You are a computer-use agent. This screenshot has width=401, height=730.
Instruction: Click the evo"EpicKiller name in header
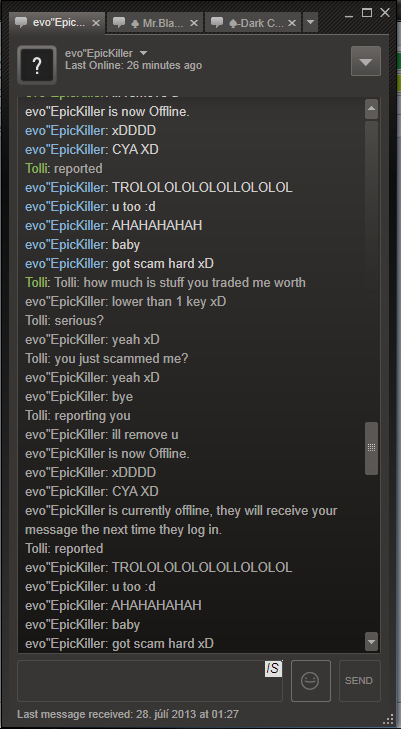[99, 53]
